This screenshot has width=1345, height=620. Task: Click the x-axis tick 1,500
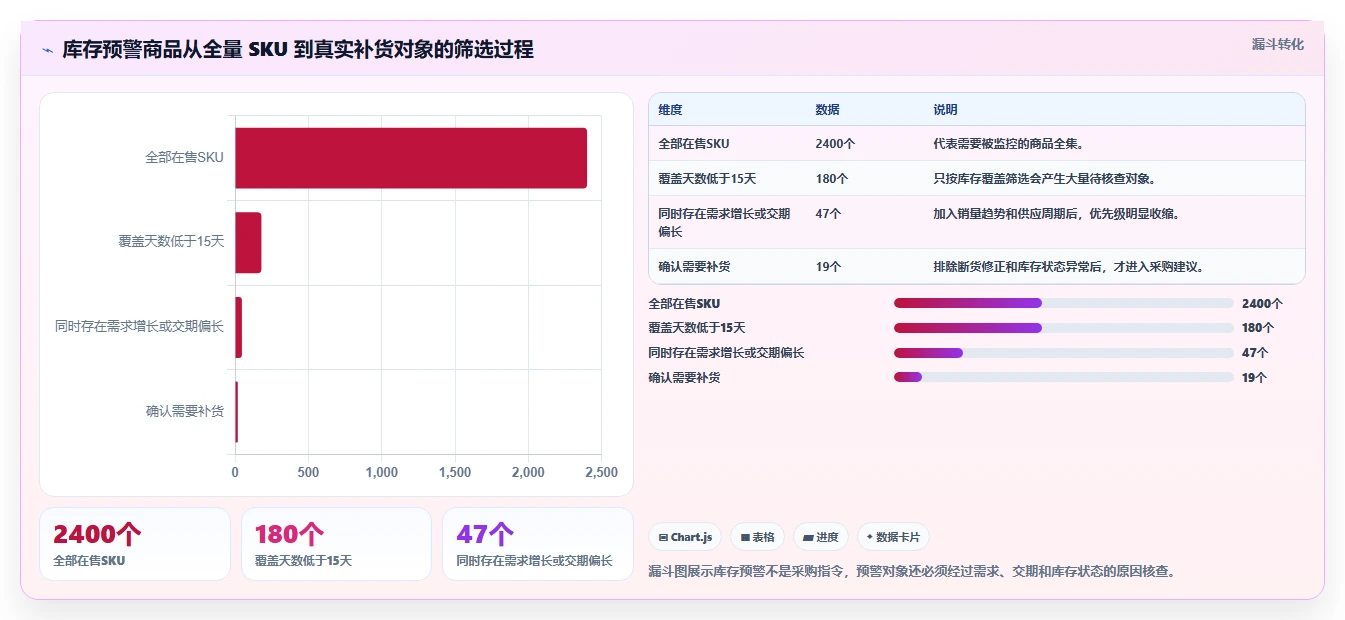point(455,472)
